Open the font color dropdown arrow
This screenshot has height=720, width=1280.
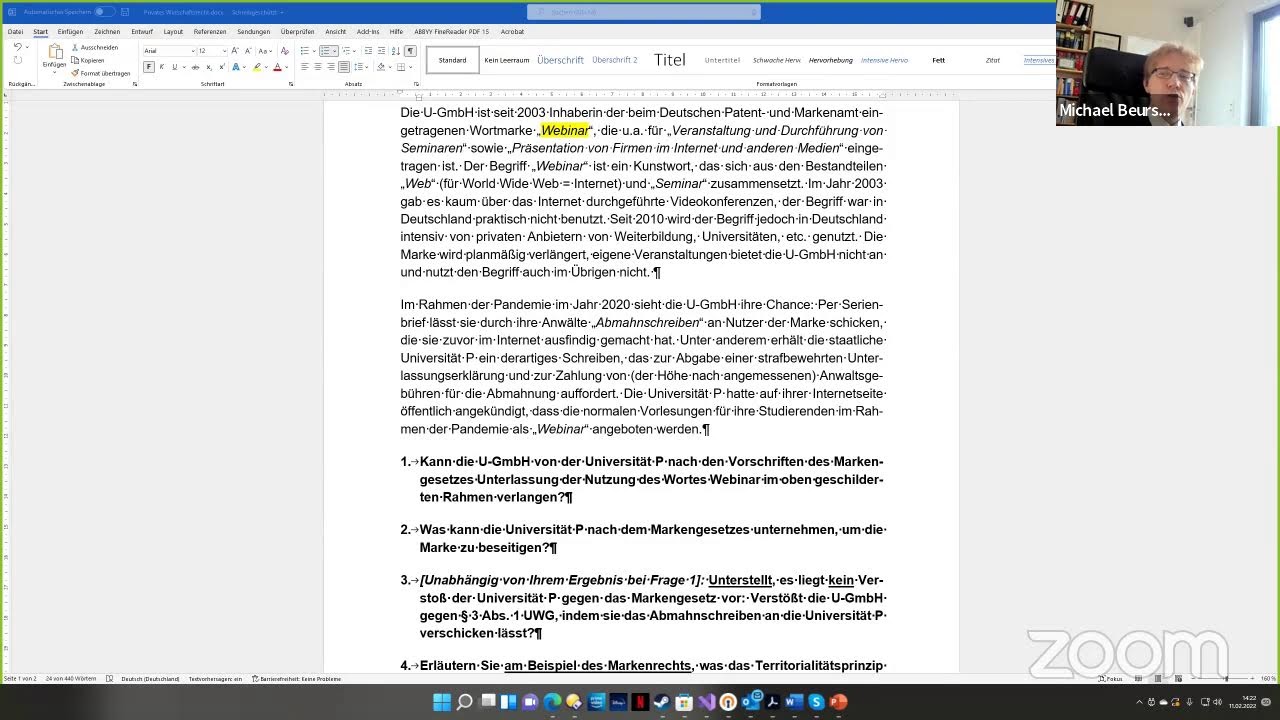point(287,67)
